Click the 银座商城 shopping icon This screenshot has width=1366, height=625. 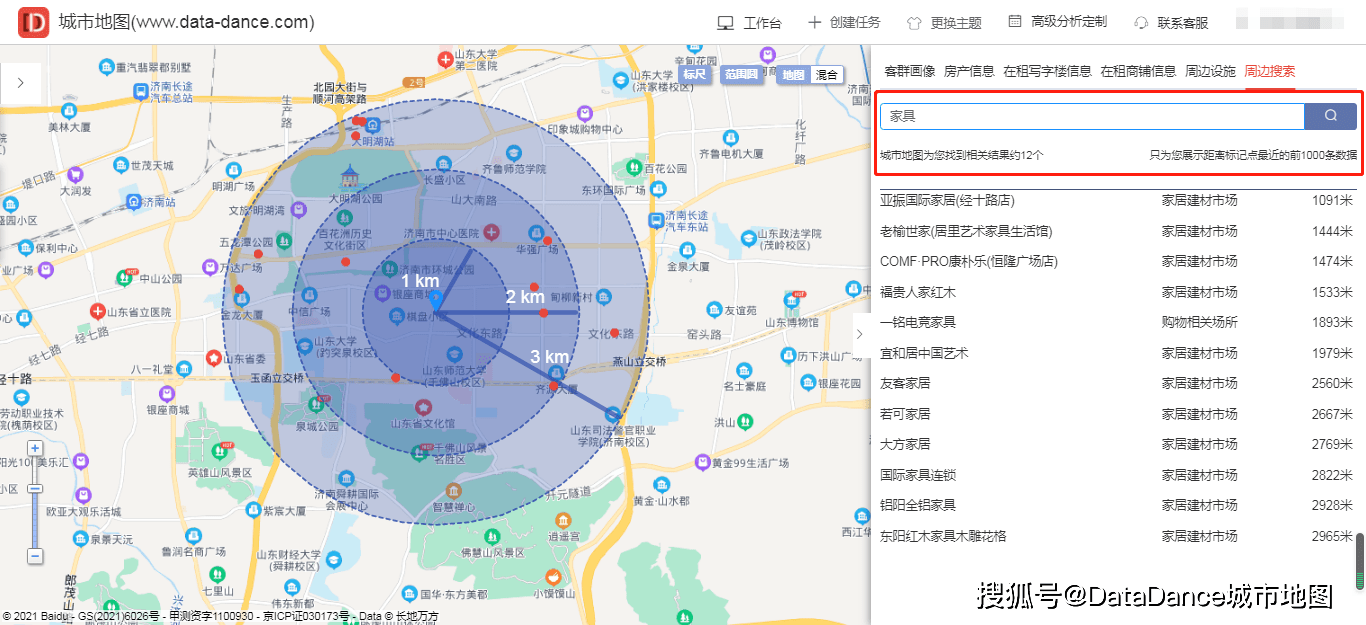pyautogui.click(x=167, y=394)
